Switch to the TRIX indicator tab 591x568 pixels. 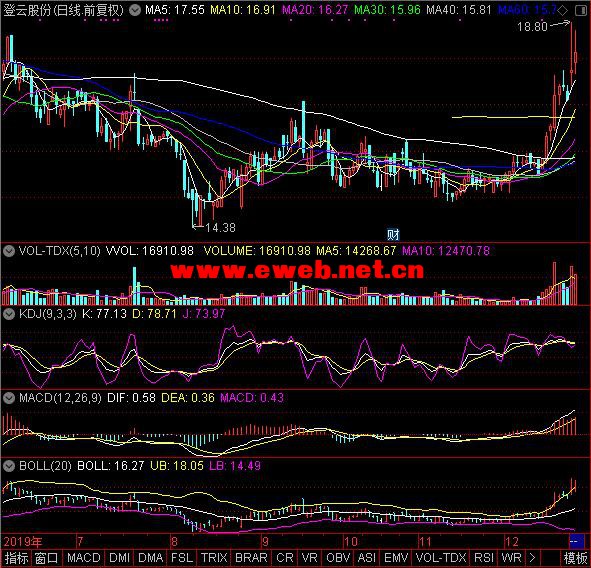tap(214, 558)
